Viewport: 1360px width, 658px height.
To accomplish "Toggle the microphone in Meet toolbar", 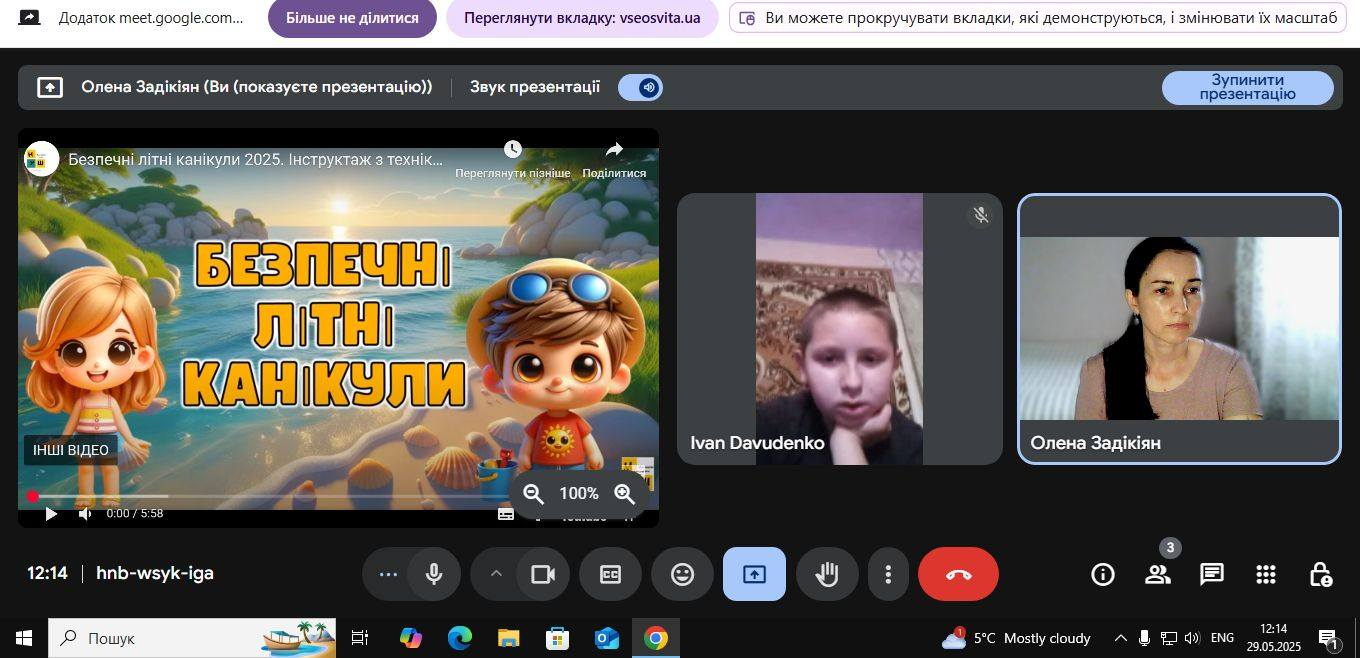I will pyautogui.click(x=434, y=574).
